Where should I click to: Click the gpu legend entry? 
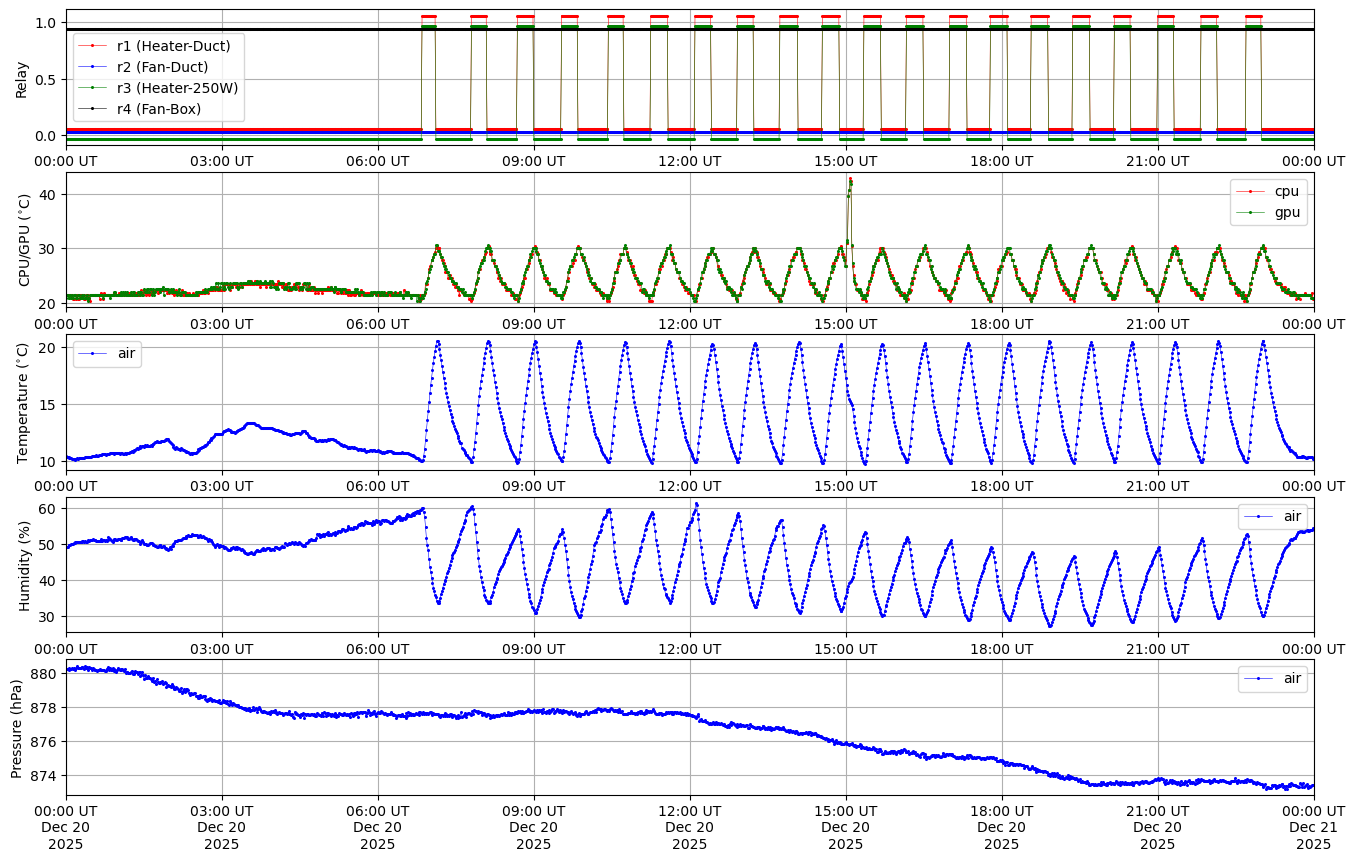coord(1285,212)
